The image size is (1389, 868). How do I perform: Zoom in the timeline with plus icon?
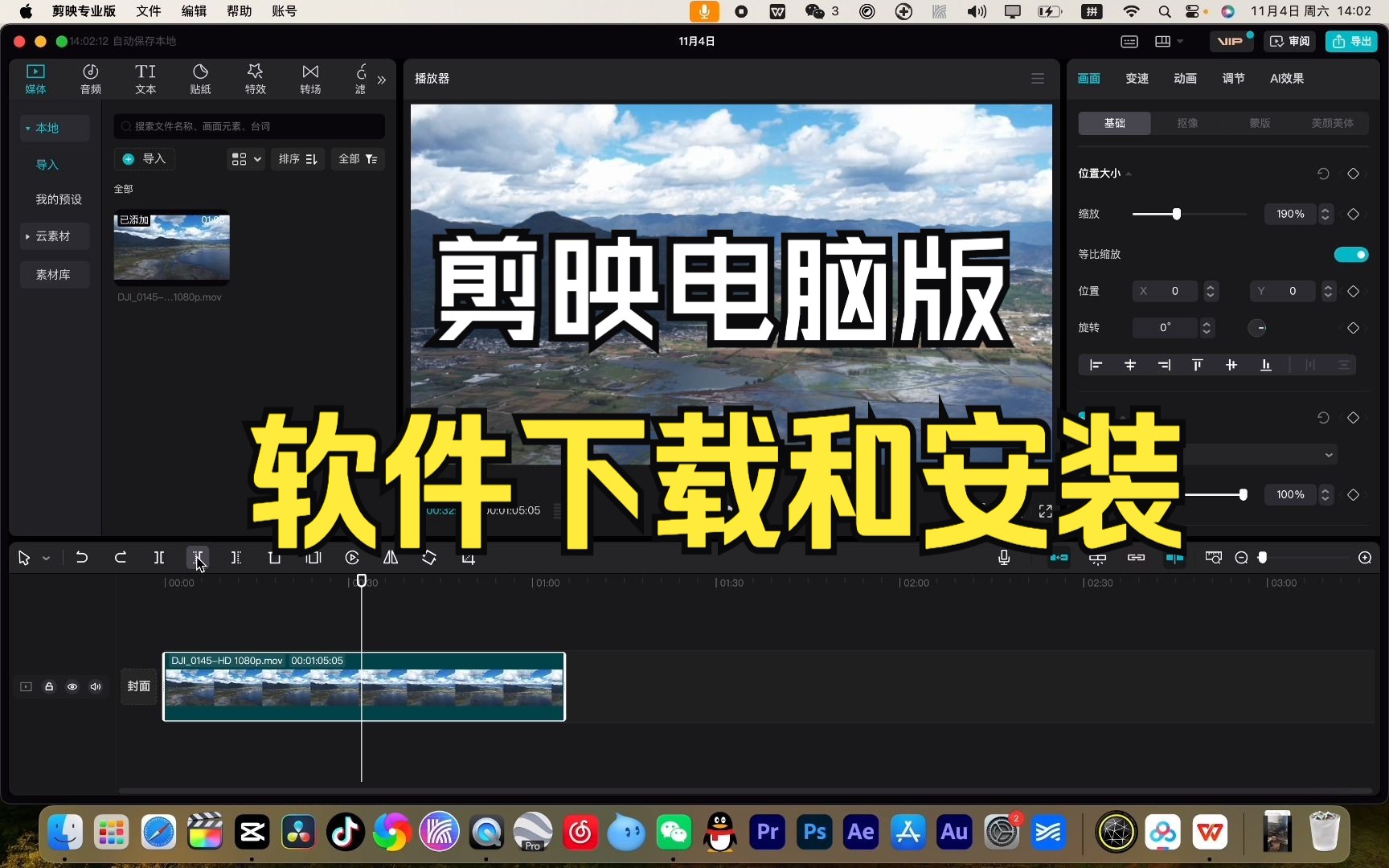point(1365,557)
